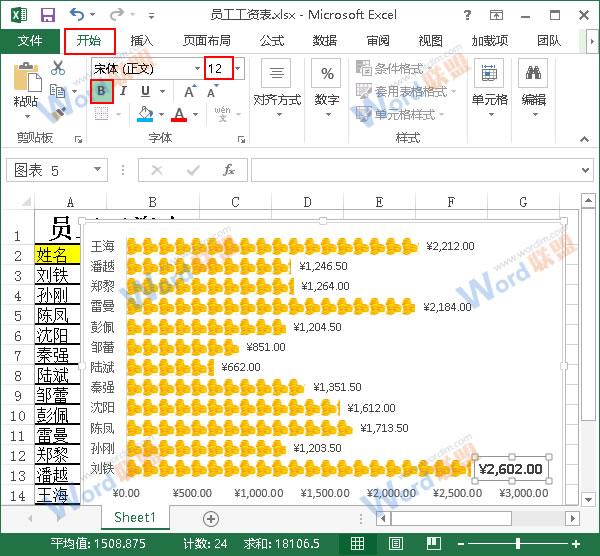
Task: Switch to Review tab
Action: pos(378,41)
